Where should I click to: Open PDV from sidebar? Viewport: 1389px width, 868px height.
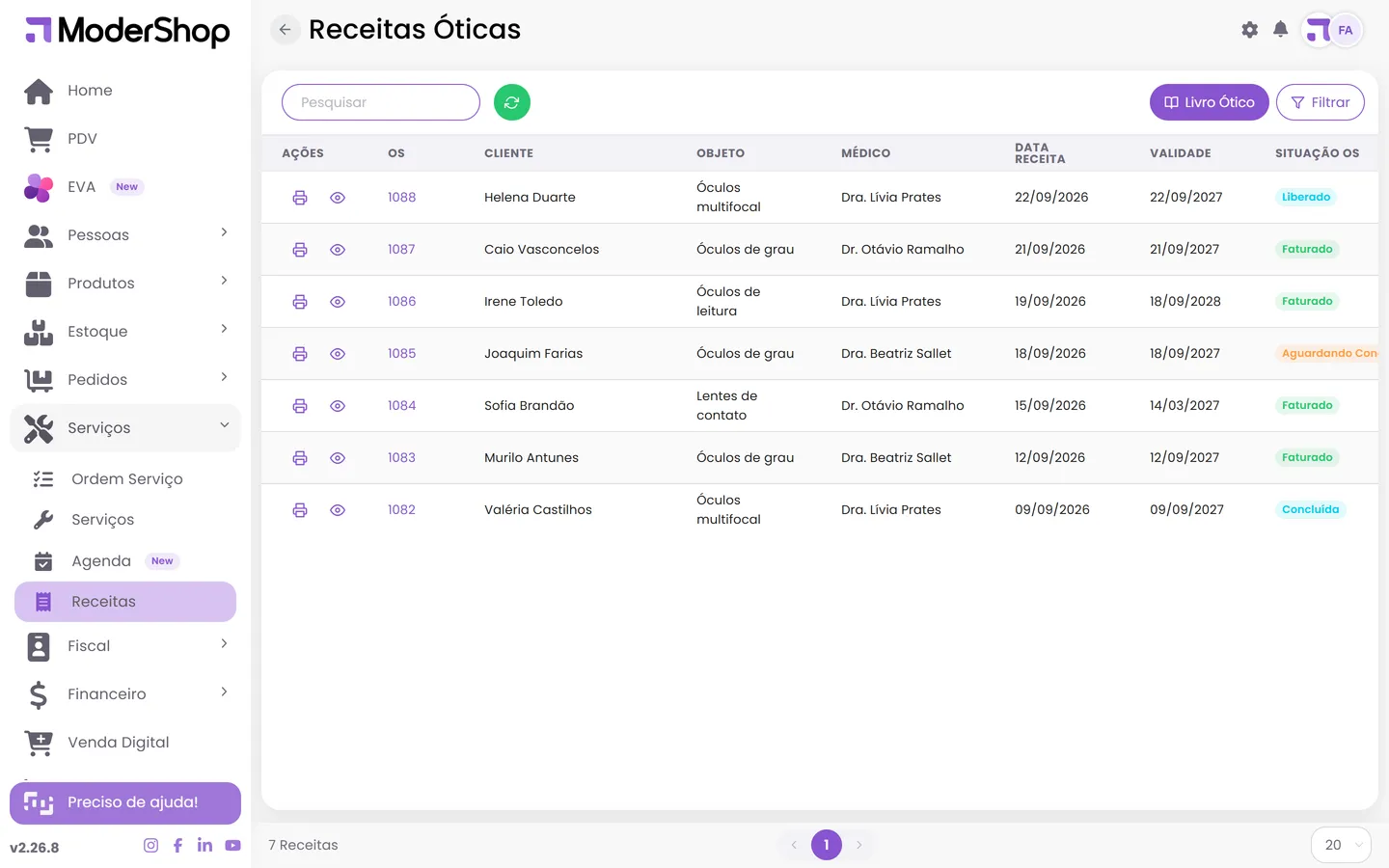click(125, 139)
